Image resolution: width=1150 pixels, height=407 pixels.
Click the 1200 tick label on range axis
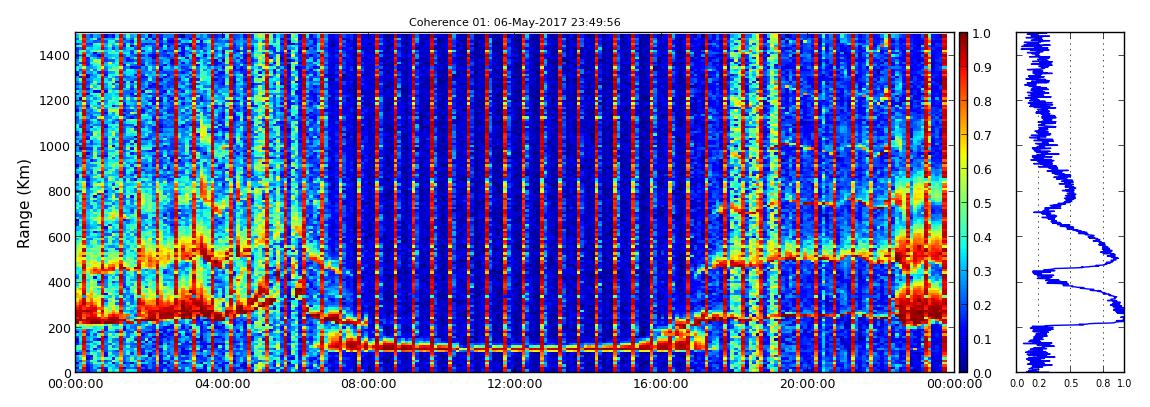(x=55, y=101)
